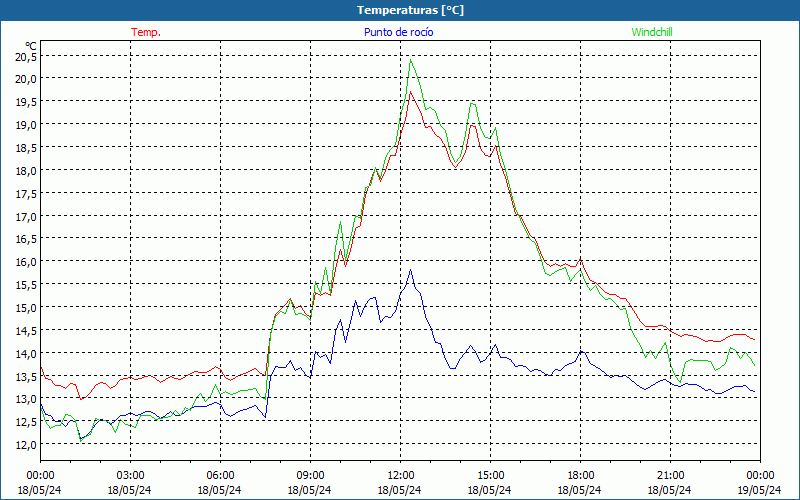This screenshot has width=800, height=500.
Task: Click the "03:00" time axis label
Action: 130,476
